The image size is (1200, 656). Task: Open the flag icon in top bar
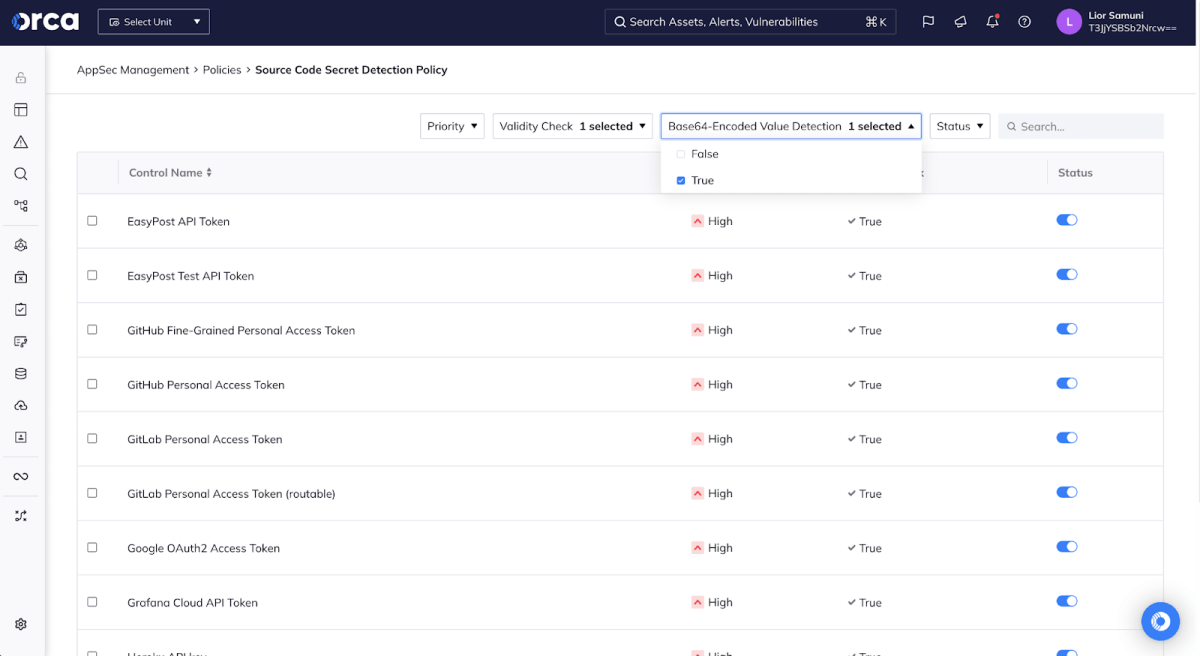click(928, 22)
